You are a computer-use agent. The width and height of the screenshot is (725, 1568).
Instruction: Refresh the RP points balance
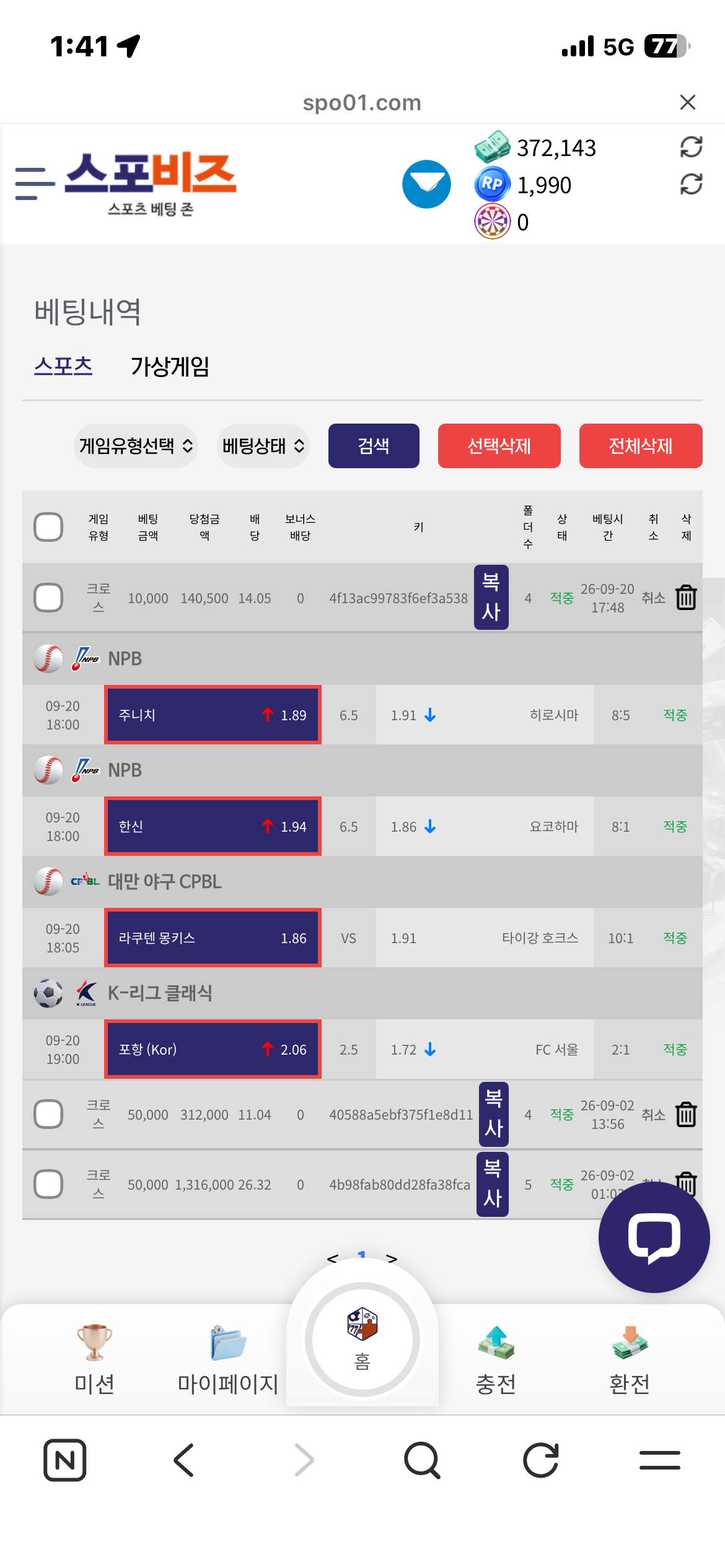click(x=691, y=184)
